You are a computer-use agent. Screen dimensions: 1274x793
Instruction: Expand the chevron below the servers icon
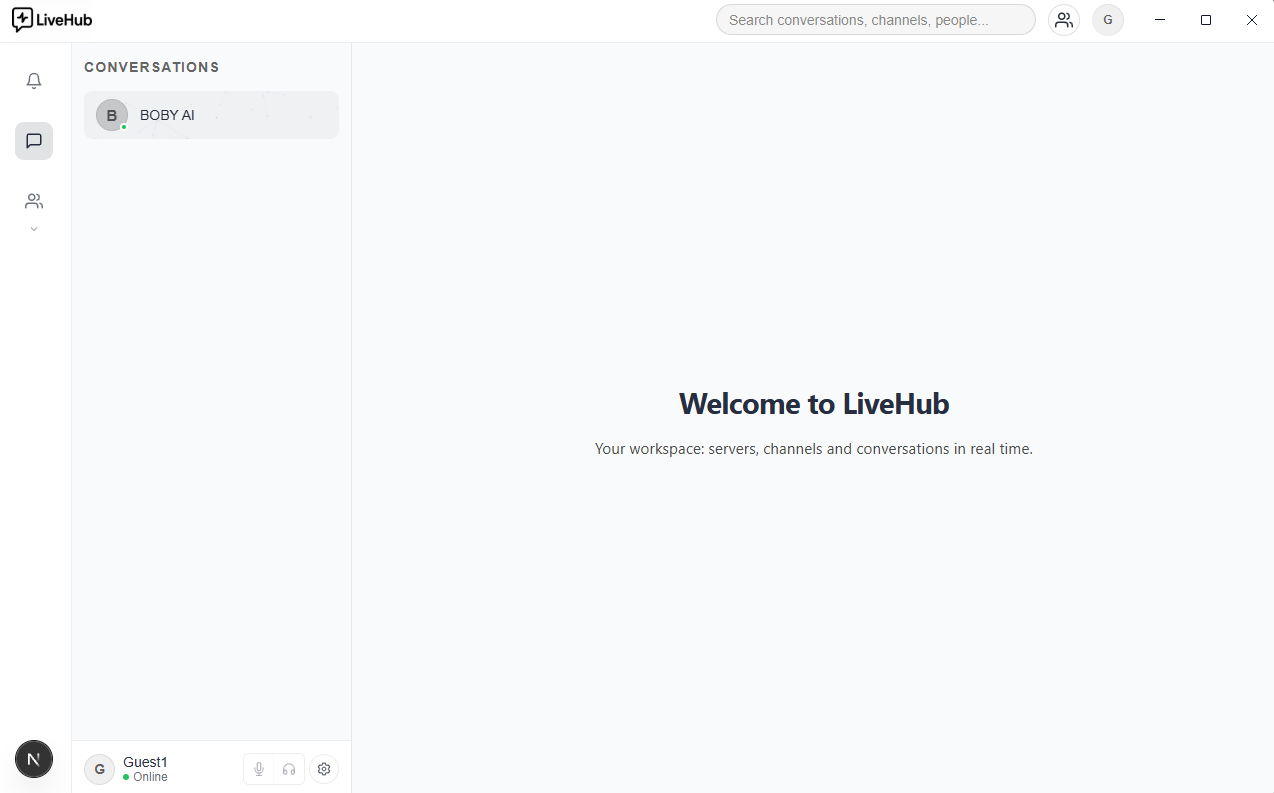34,229
